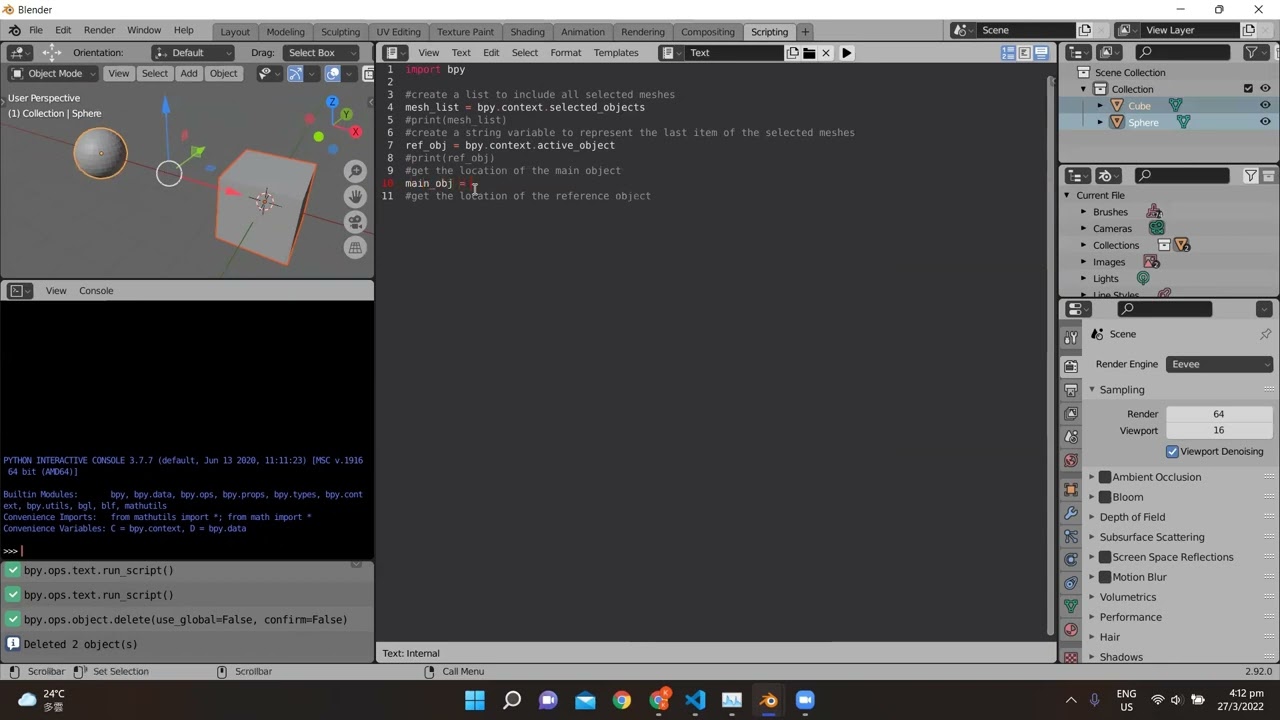Open the Orientation Default dropdown
Screen dimensions: 1280x720
coord(193,53)
